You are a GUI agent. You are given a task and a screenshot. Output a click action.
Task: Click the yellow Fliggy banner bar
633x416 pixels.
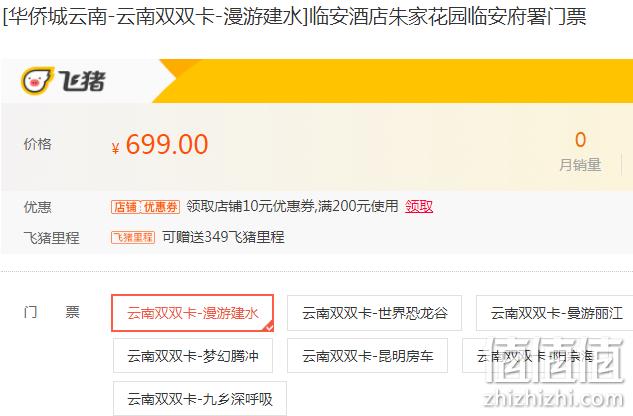[392, 81]
